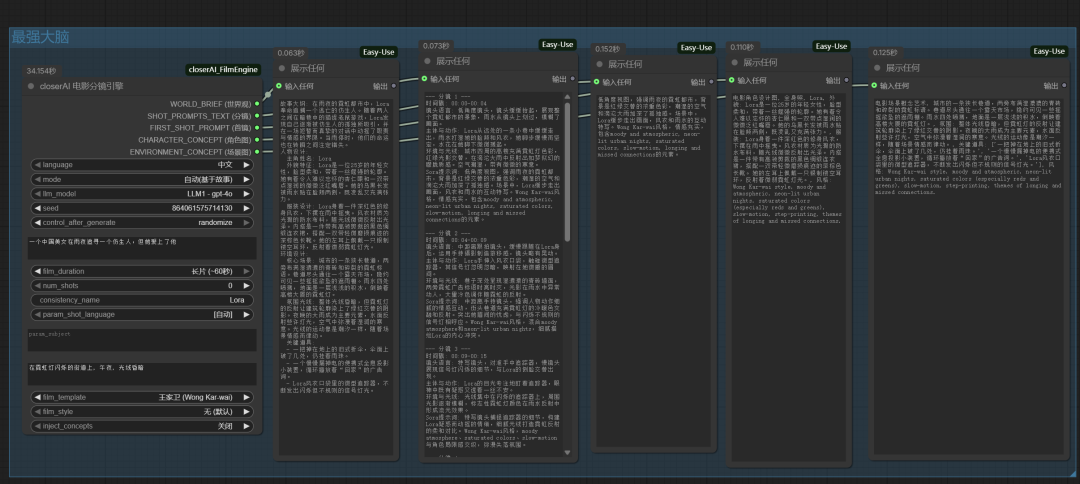Click the SHOT_PROMPTS_TEXT (分镜) output socket
The width and height of the screenshot is (1080, 484).
pos(258,116)
